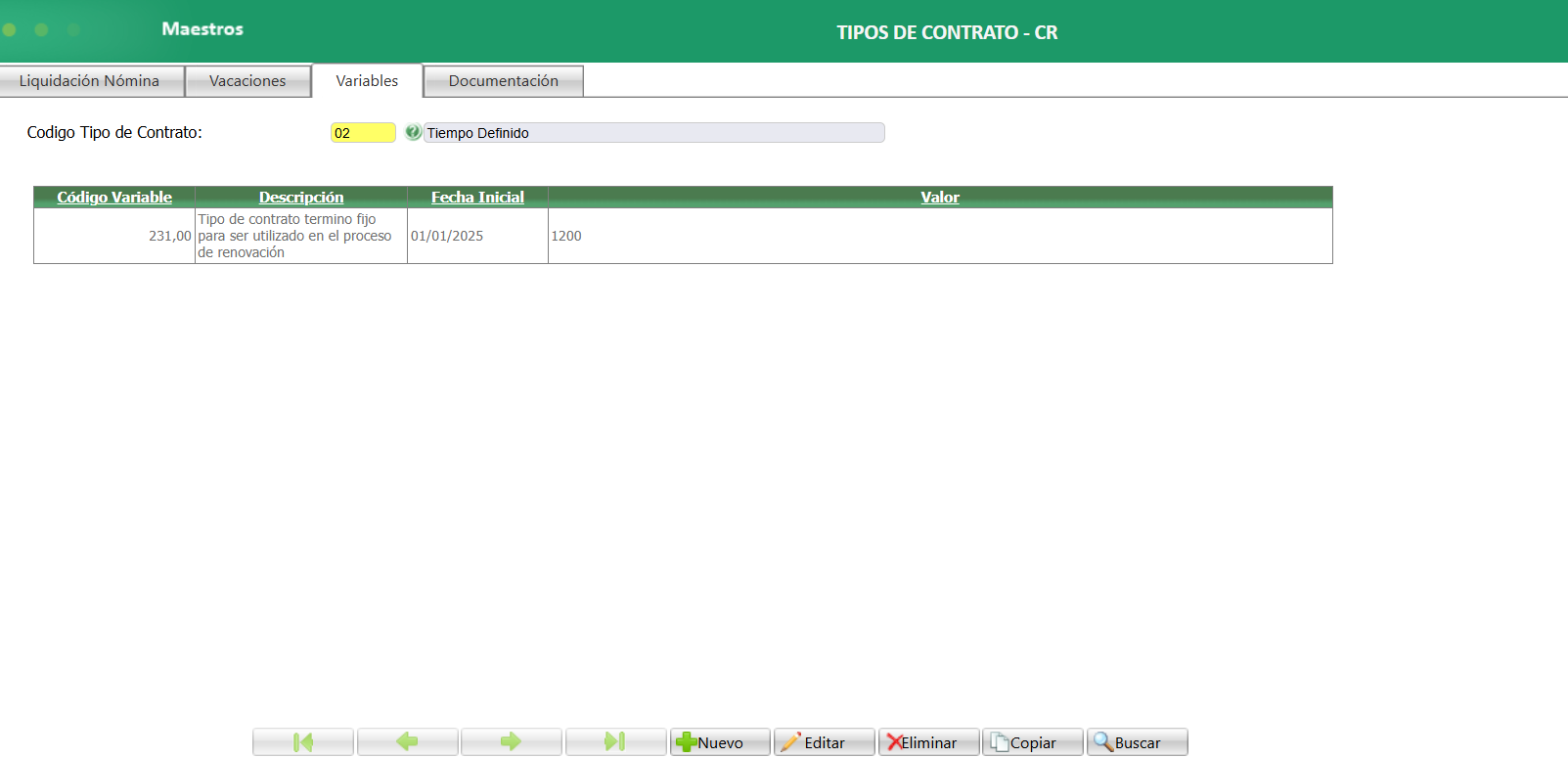The width and height of the screenshot is (1568, 758).
Task: Go to the last record arrow
Action: [x=615, y=742]
